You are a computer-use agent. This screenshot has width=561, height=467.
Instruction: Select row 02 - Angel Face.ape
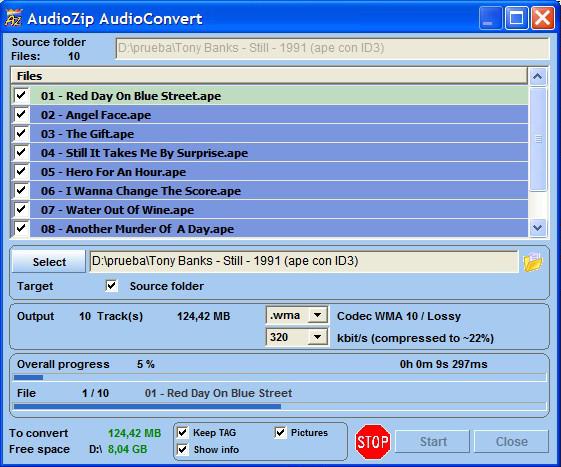coord(279,115)
